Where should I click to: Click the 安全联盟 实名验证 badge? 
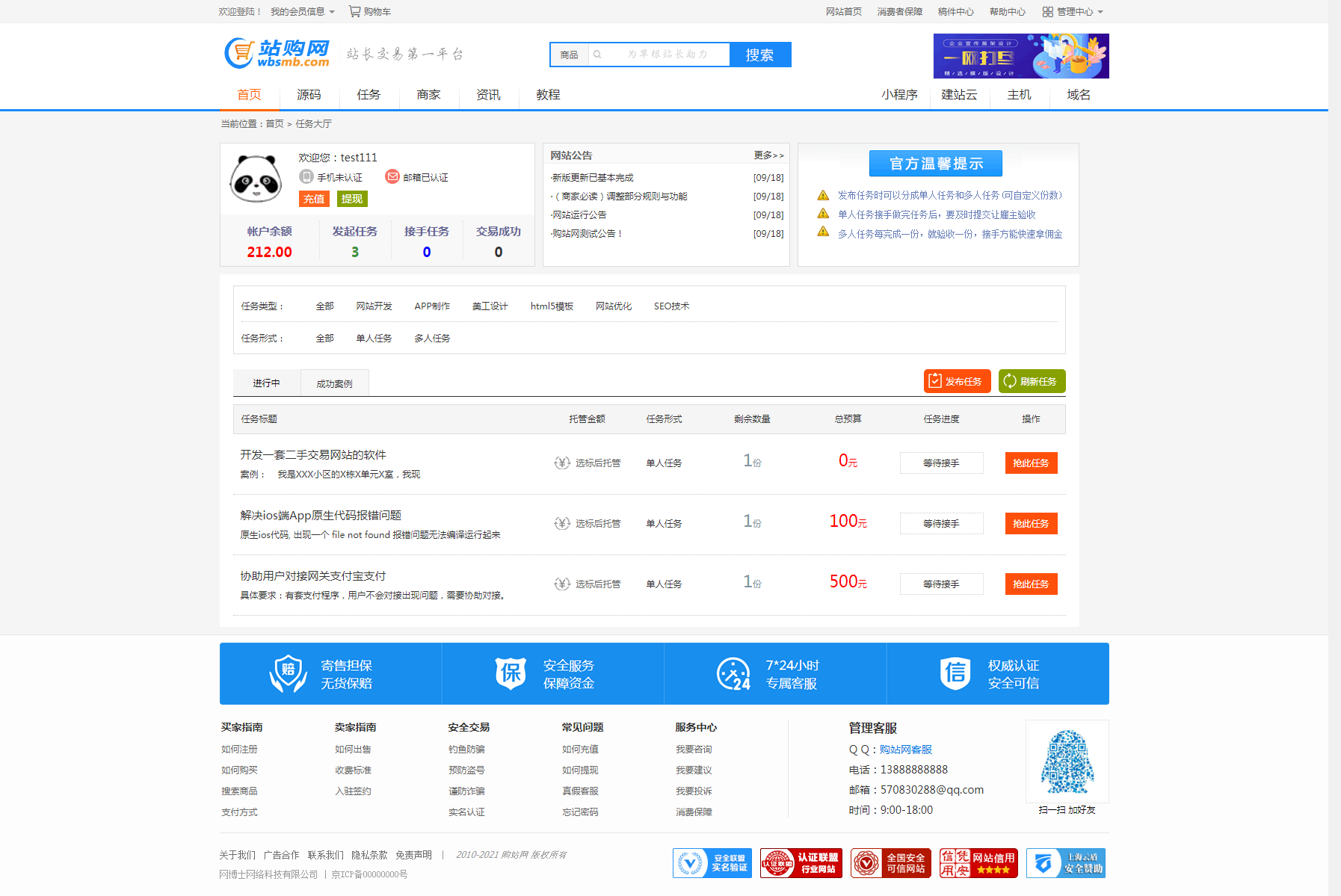712,863
